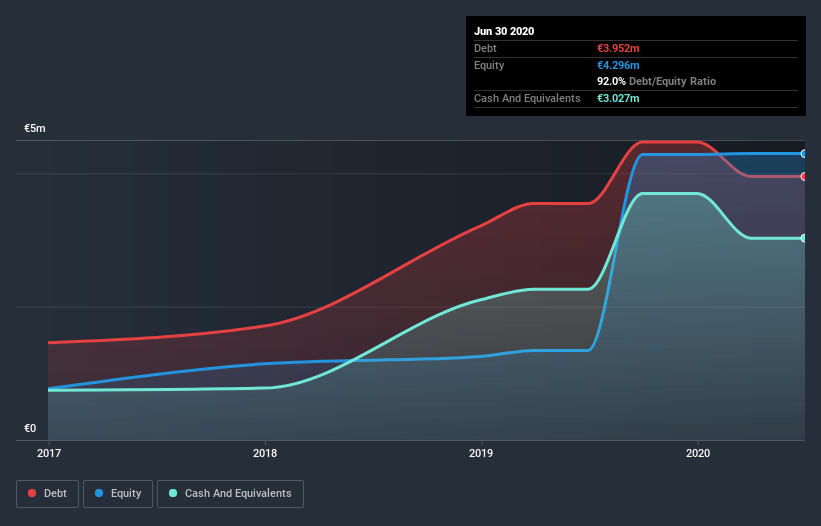Click the blue Equity endpoint marker
This screenshot has height=526, width=821.
tap(804, 154)
